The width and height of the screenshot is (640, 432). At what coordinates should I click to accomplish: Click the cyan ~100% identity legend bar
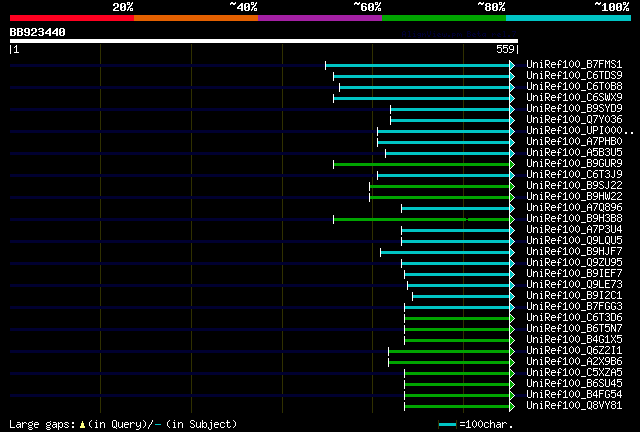click(569, 18)
